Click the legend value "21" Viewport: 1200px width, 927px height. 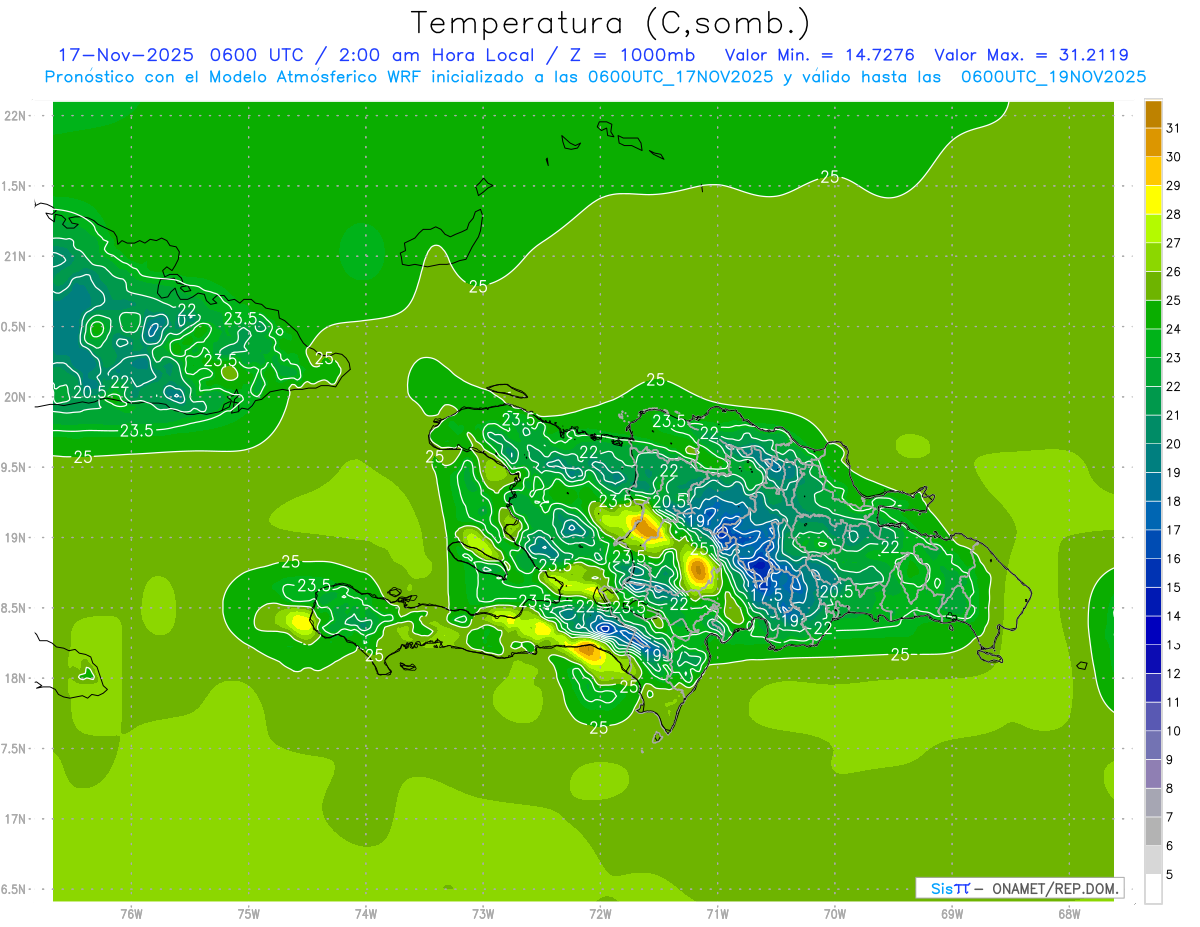click(1173, 415)
